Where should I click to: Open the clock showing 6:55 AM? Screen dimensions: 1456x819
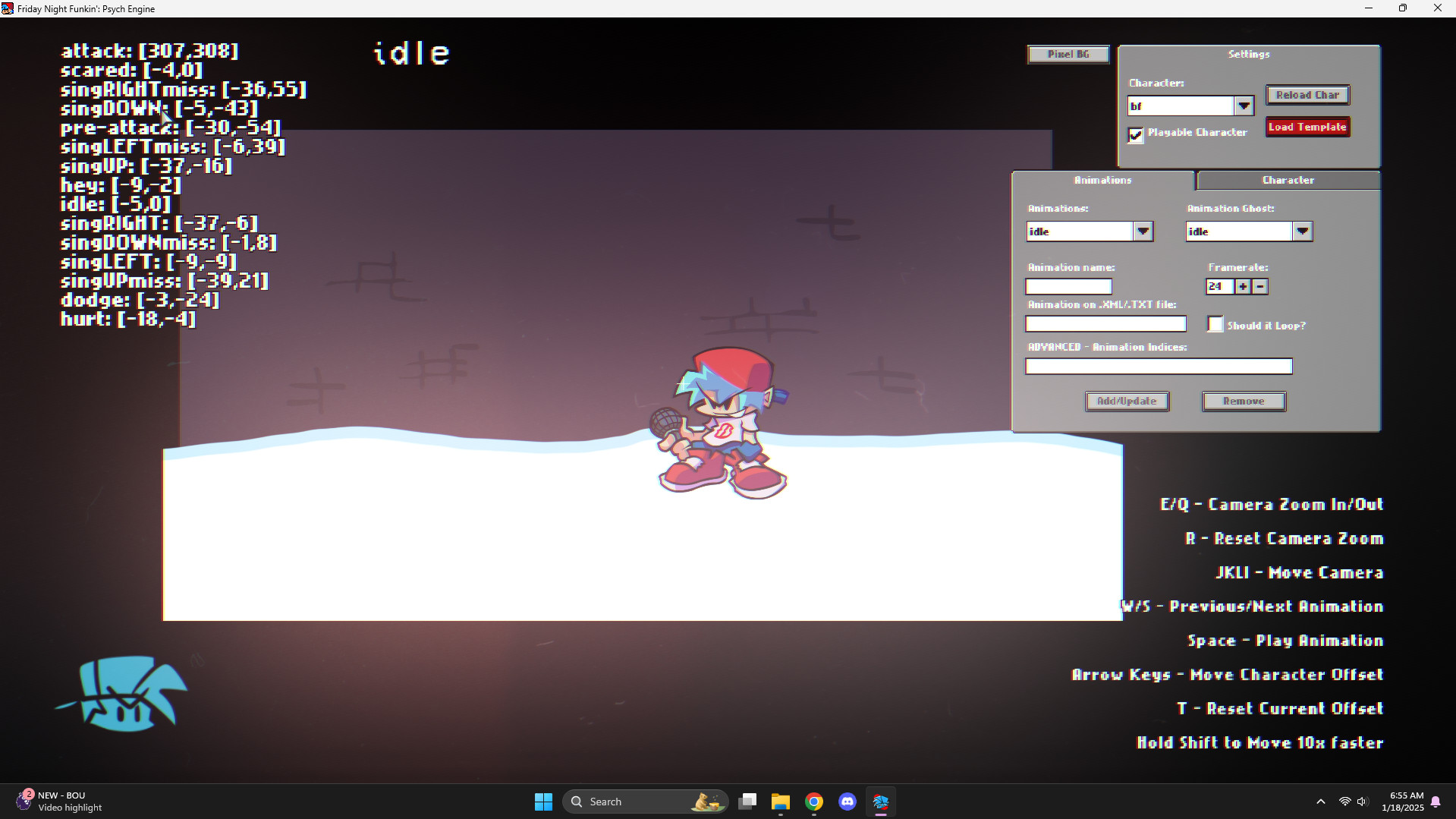(1403, 802)
